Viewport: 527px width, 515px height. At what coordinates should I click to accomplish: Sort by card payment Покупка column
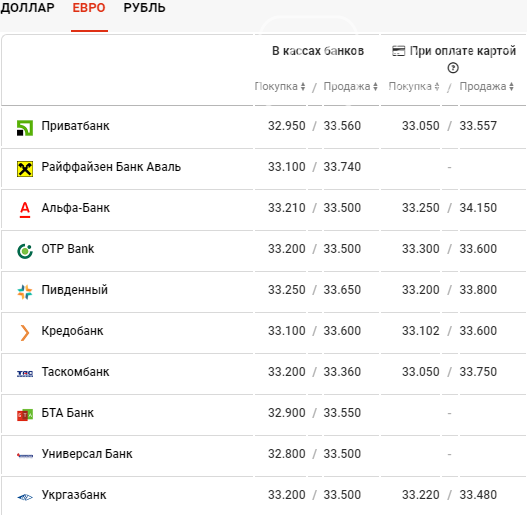tap(414, 86)
